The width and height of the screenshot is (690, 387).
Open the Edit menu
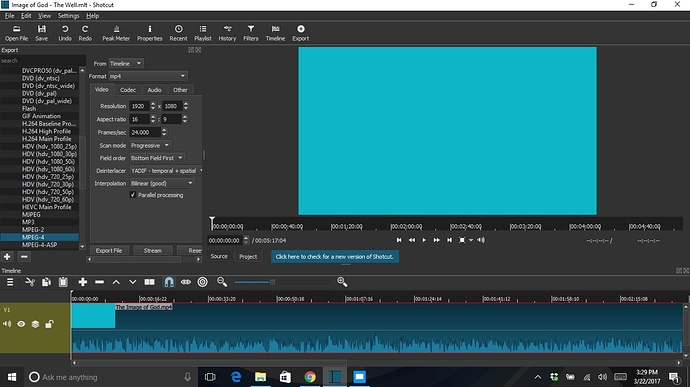(x=26, y=16)
